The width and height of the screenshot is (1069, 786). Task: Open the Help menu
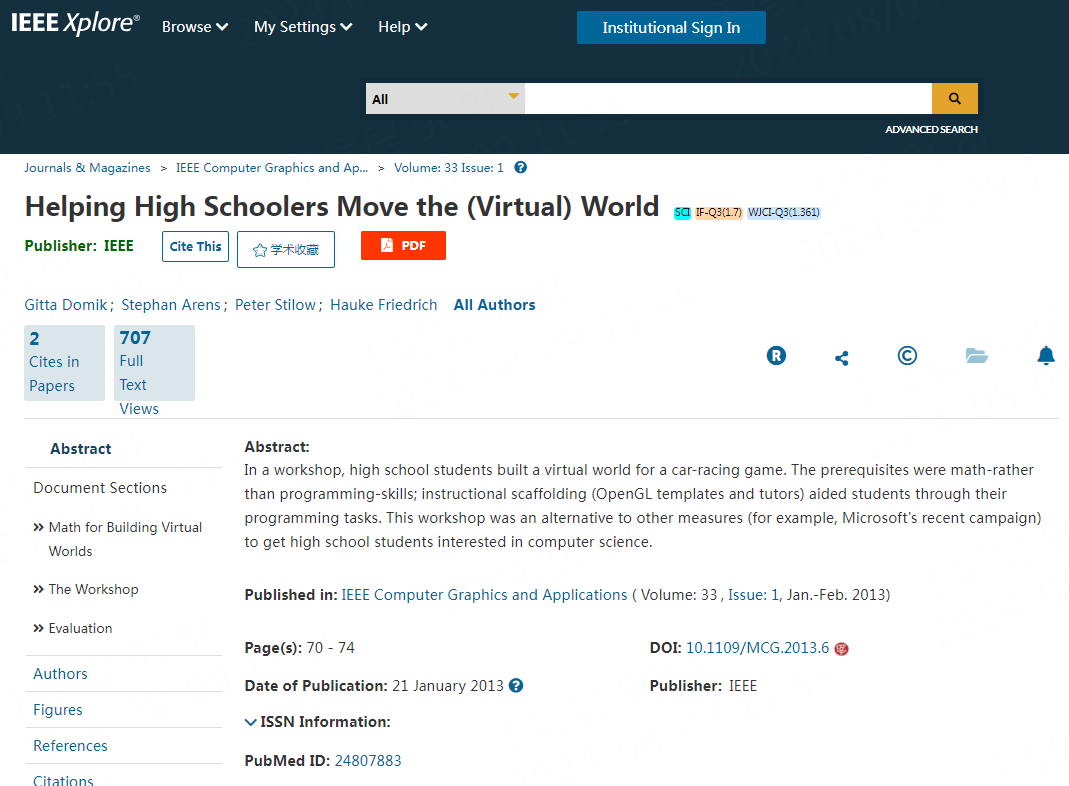point(402,27)
